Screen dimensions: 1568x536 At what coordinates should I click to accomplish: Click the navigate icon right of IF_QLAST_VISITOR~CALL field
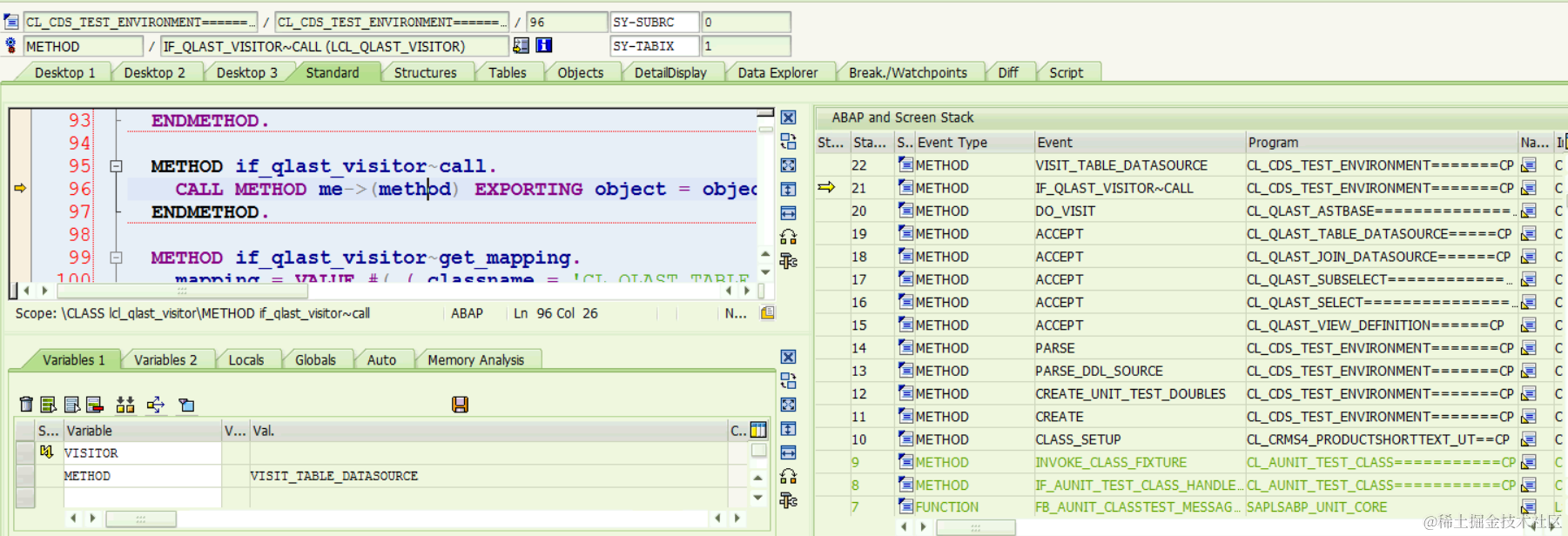[521, 45]
